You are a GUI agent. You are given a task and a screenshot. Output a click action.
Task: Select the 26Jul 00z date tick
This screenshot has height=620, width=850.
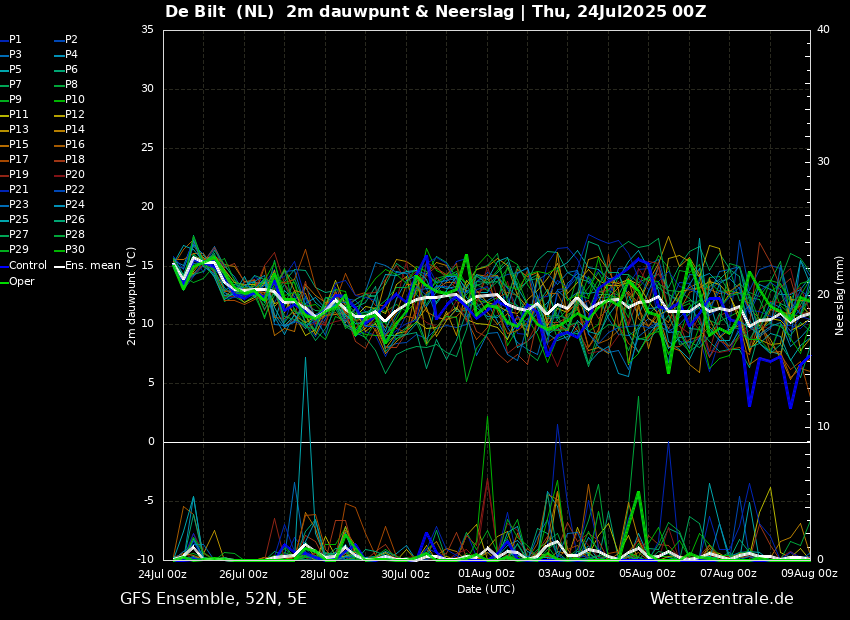pos(243,573)
